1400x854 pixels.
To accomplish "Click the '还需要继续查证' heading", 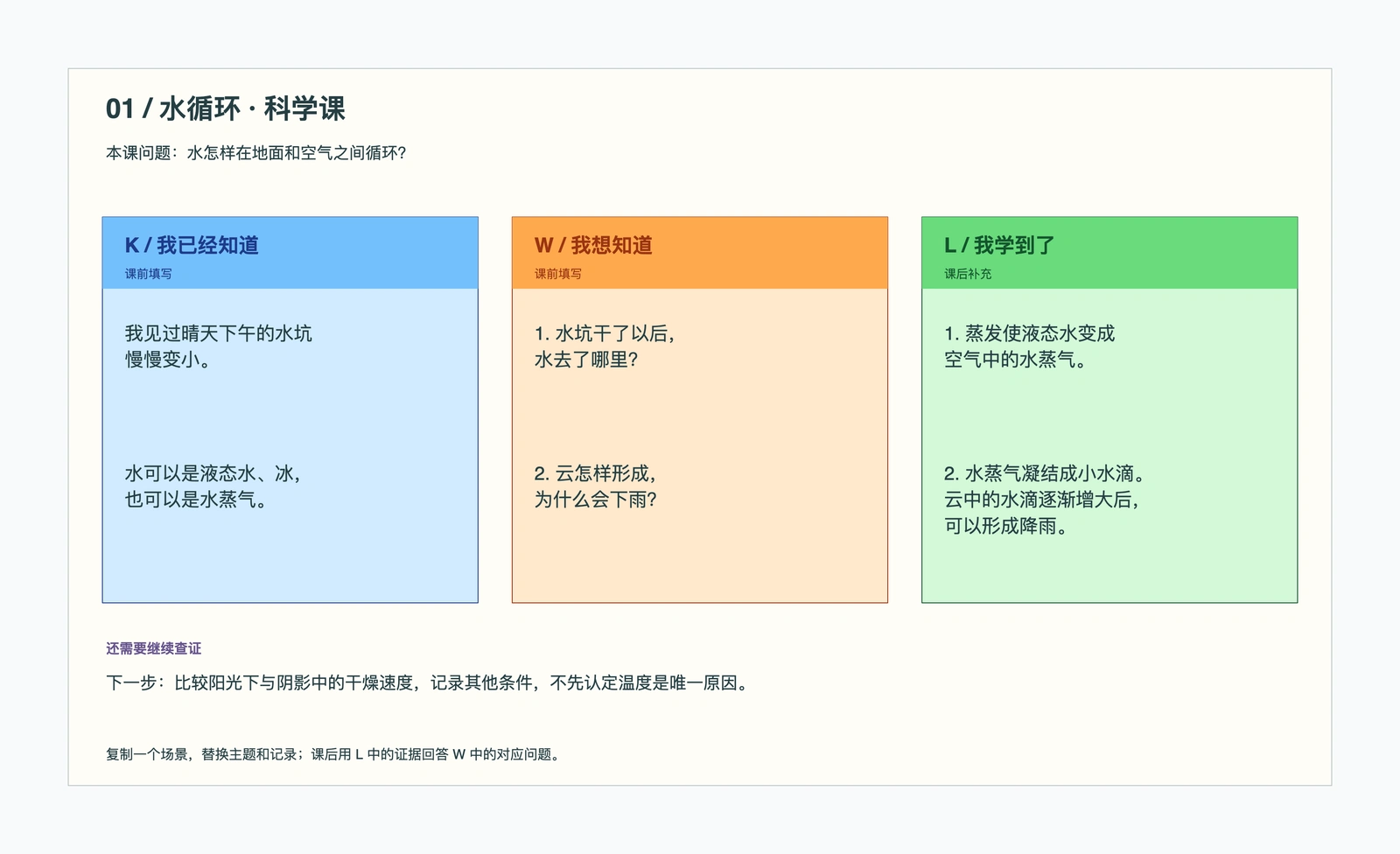I will [154, 648].
